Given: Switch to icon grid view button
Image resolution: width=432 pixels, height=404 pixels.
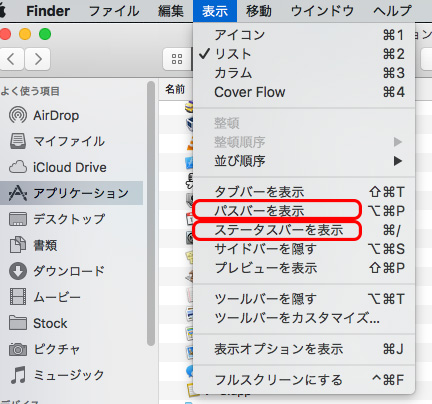Looking at the screenshot, I should pyautogui.click(x=177, y=59).
